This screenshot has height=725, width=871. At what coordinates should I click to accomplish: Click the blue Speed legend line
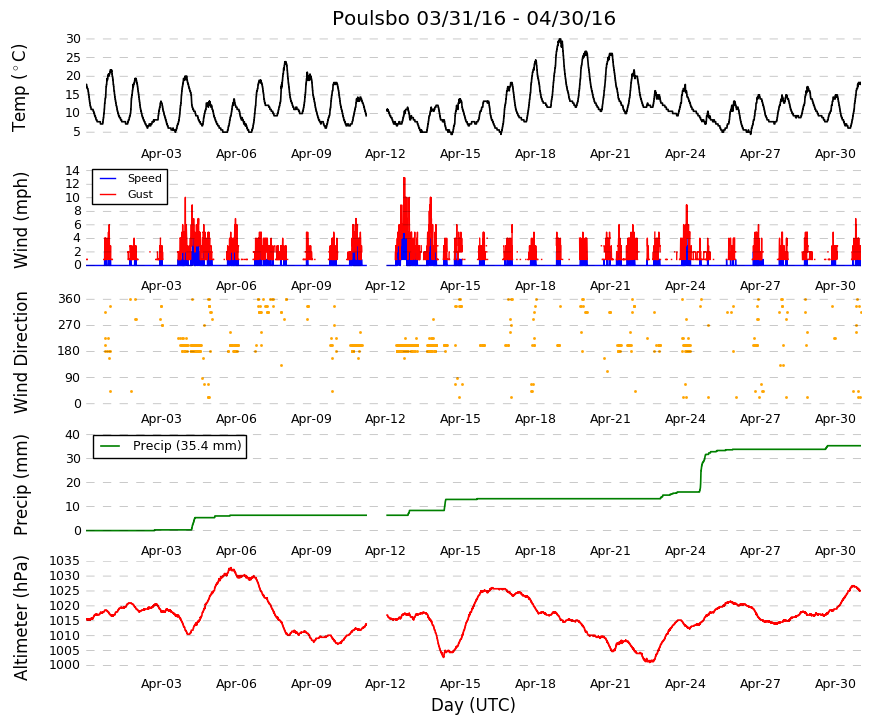tap(108, 178)
